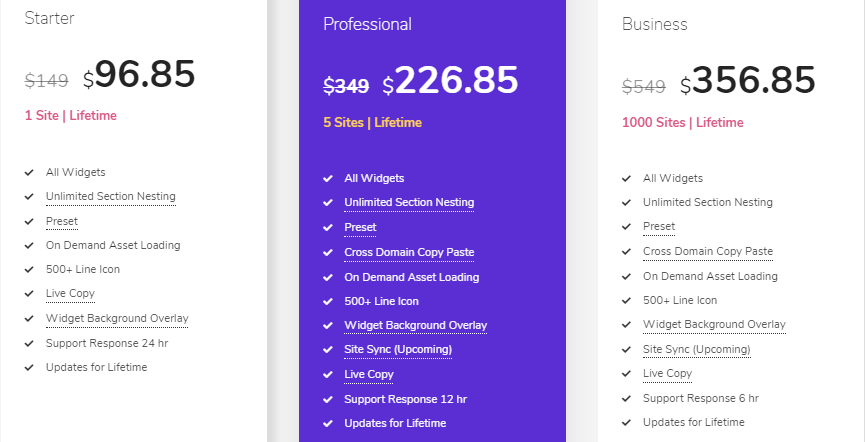The height and width of the screenshot is (442, 865).
Task: Click the Starter plan title
Action: 49,18
